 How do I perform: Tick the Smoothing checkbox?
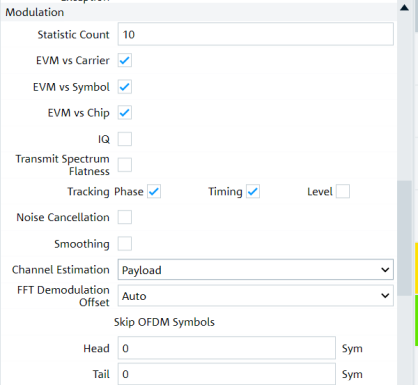(125, 244)
